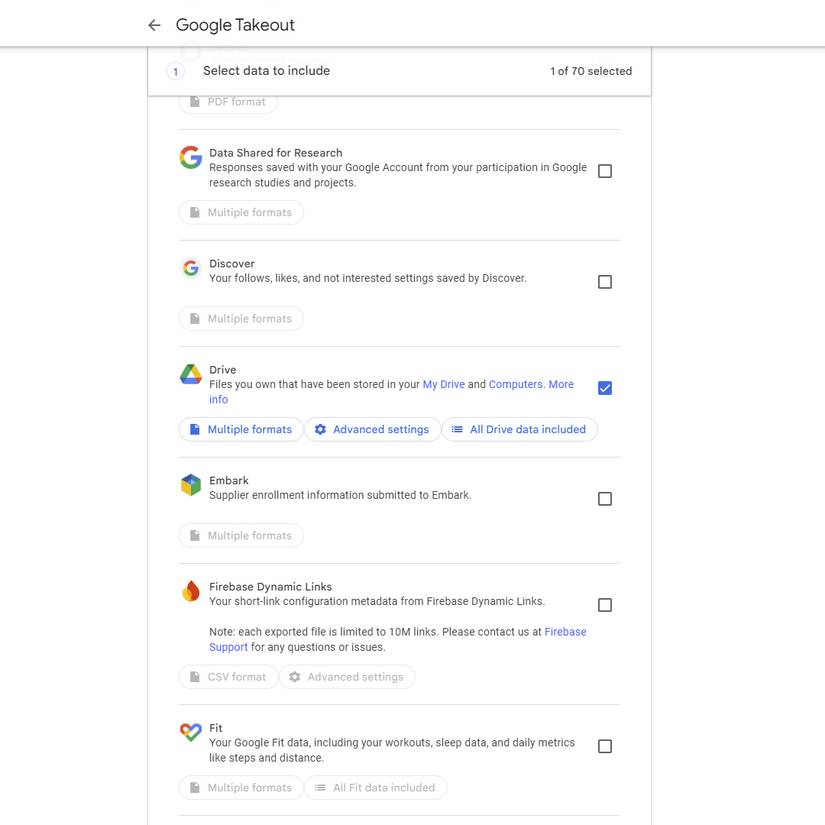Click the gear icon on Drive Advanced settings
The image size is (825, 825).
pyautogui.click(x=319, y=428)
